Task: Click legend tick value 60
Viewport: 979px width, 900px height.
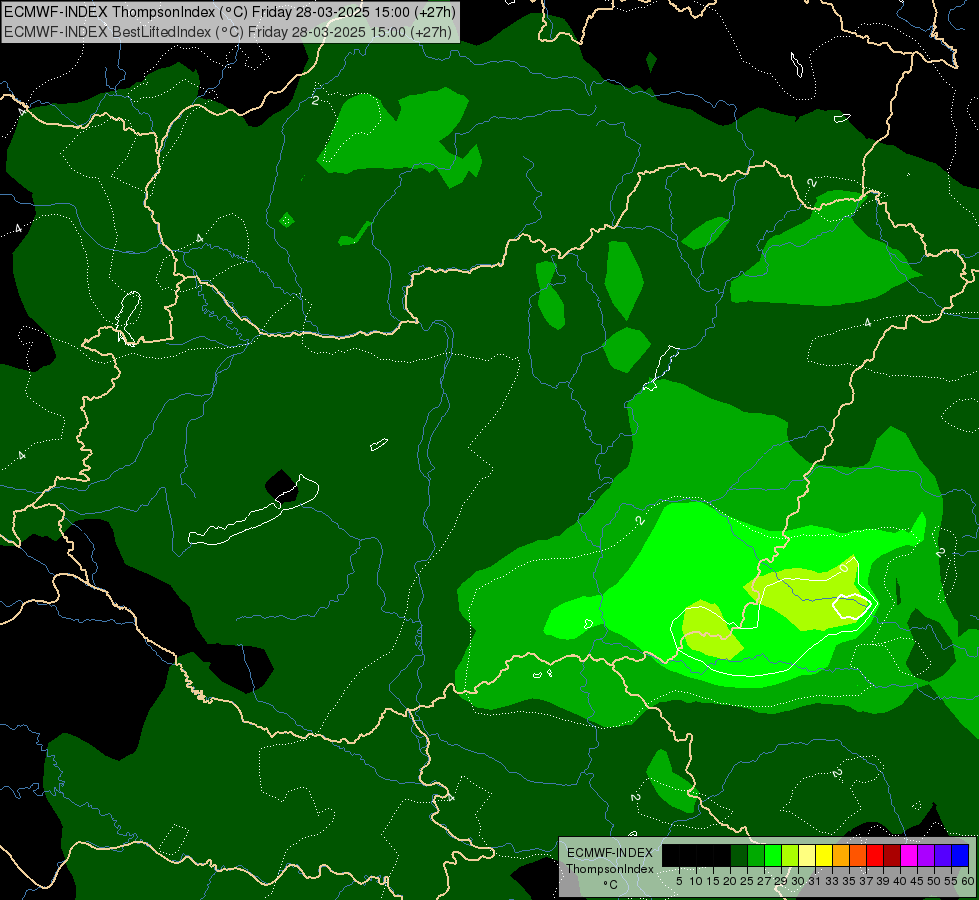Action: [x=968, y=881]
